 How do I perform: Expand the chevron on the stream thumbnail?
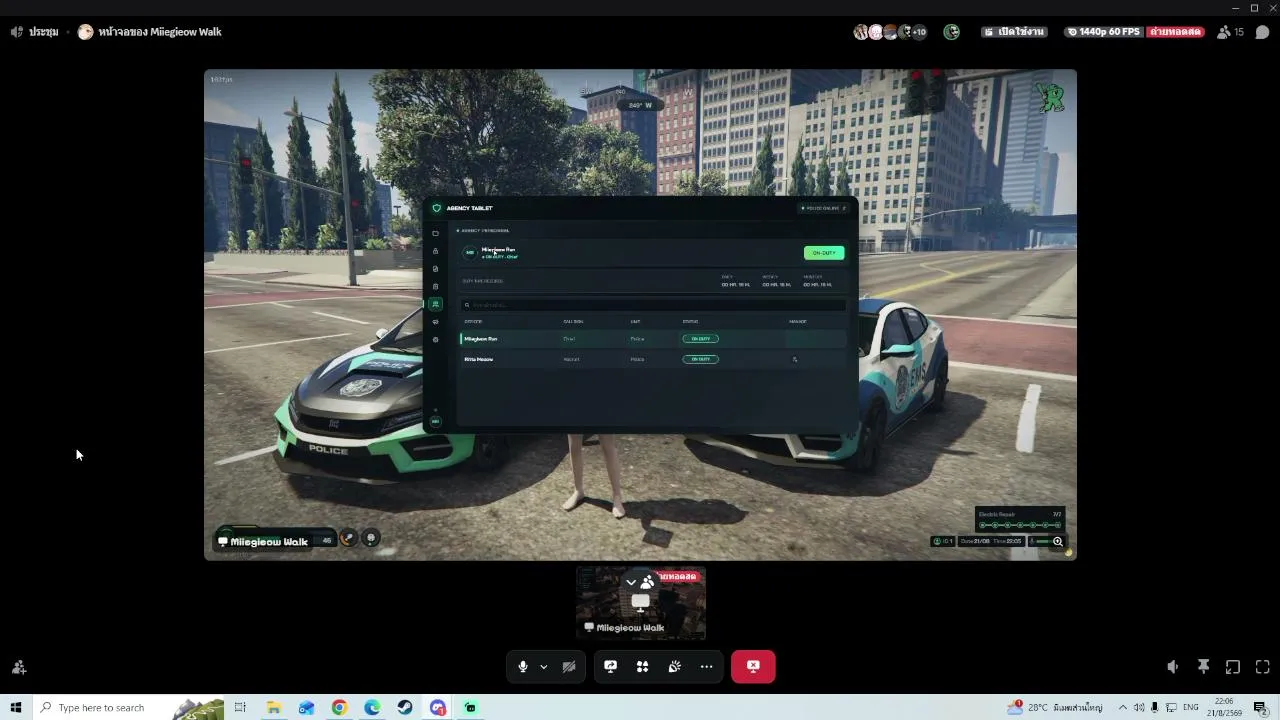(631, 581)
